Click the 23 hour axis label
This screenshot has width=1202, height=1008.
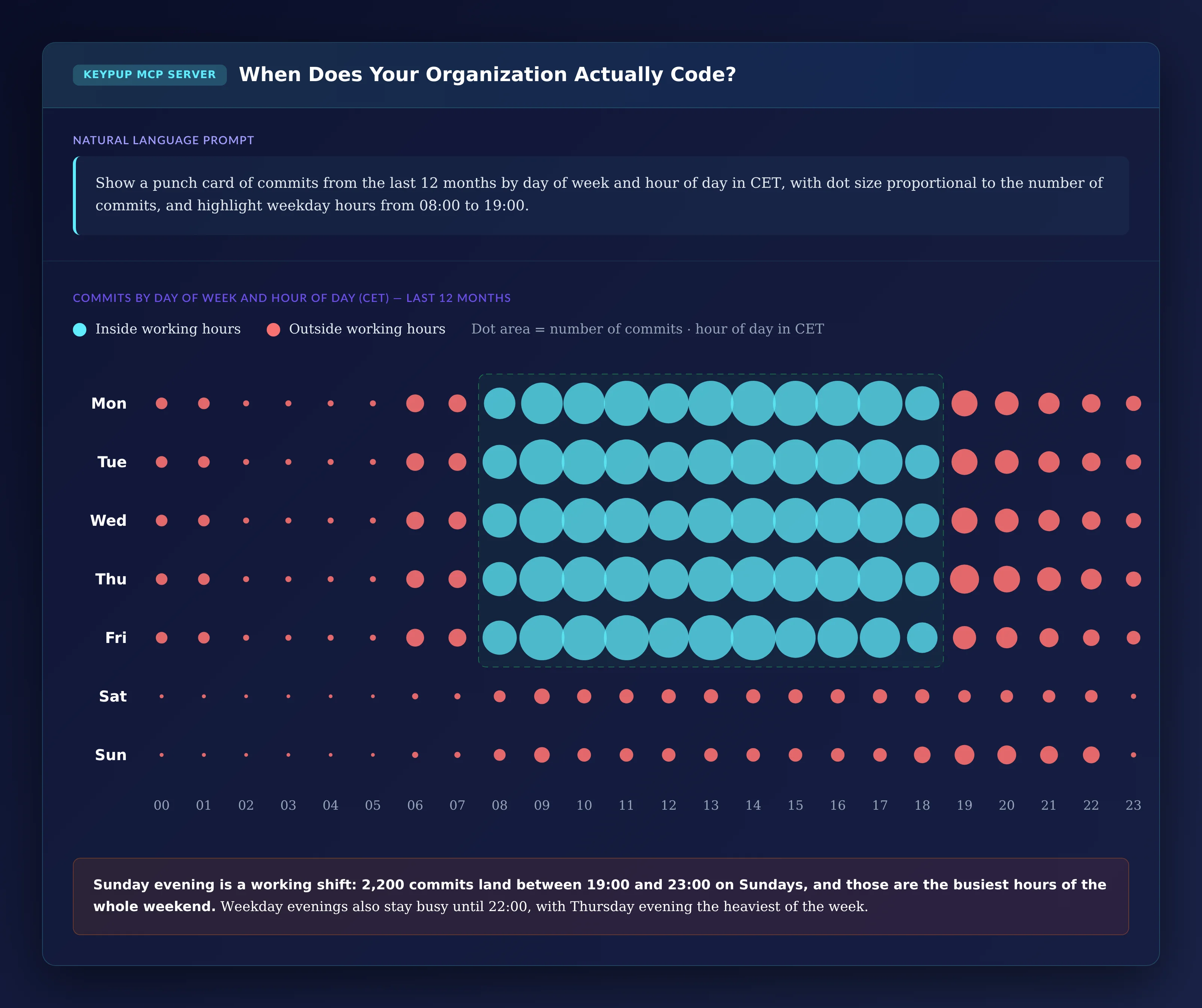point(1133,805)
